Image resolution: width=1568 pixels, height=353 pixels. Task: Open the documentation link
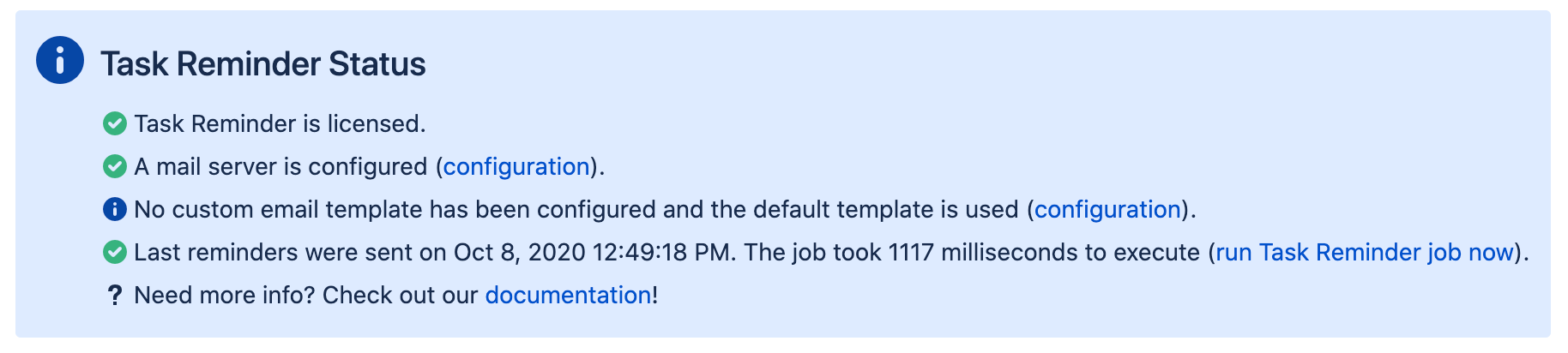tap(568, 296)
